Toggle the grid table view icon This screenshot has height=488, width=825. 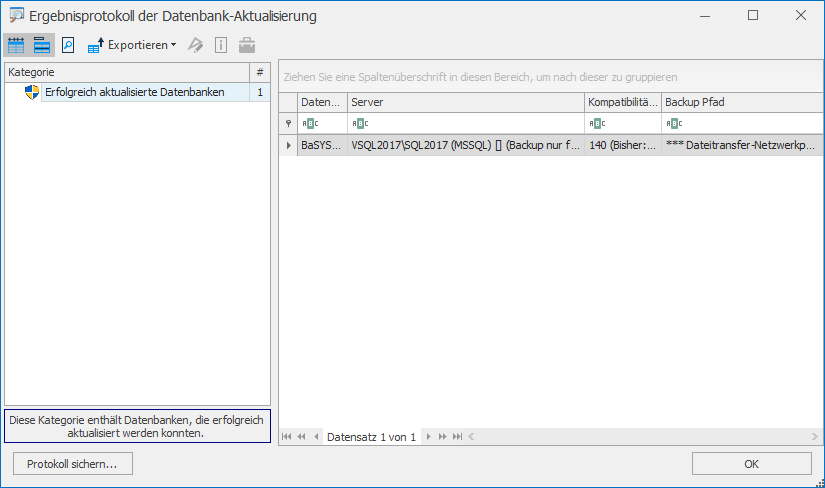click(16, 45)
